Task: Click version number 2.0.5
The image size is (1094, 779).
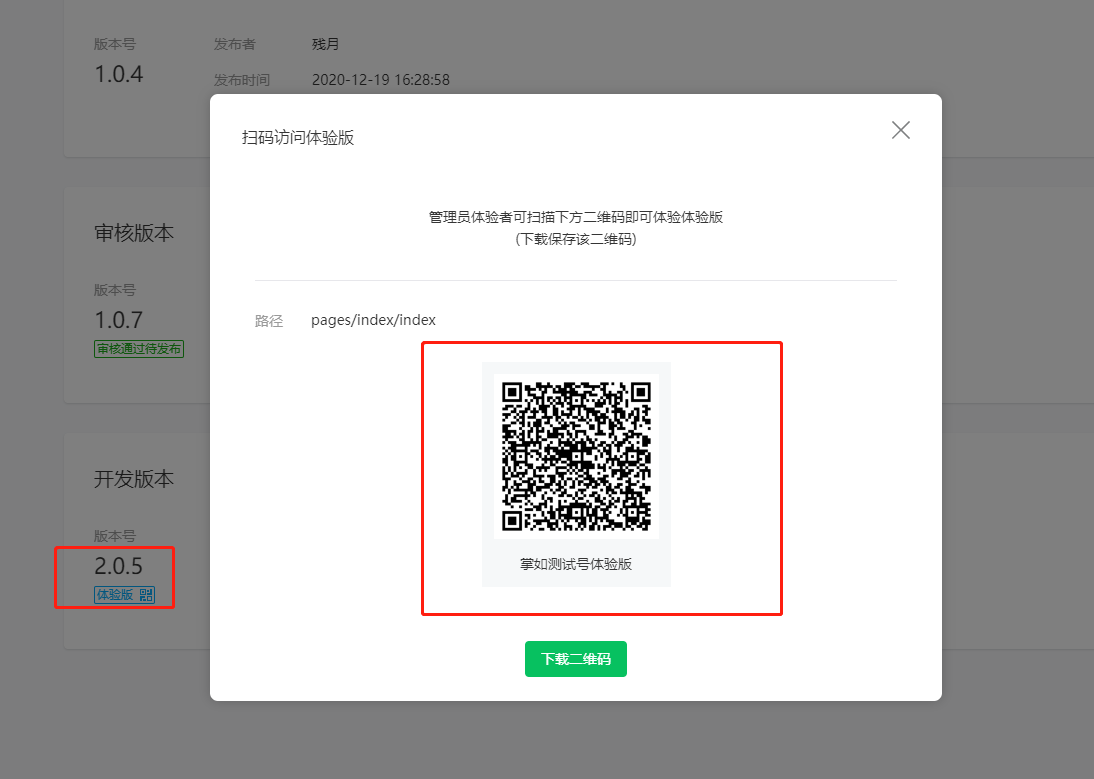Action: click(x=119, y=566)
